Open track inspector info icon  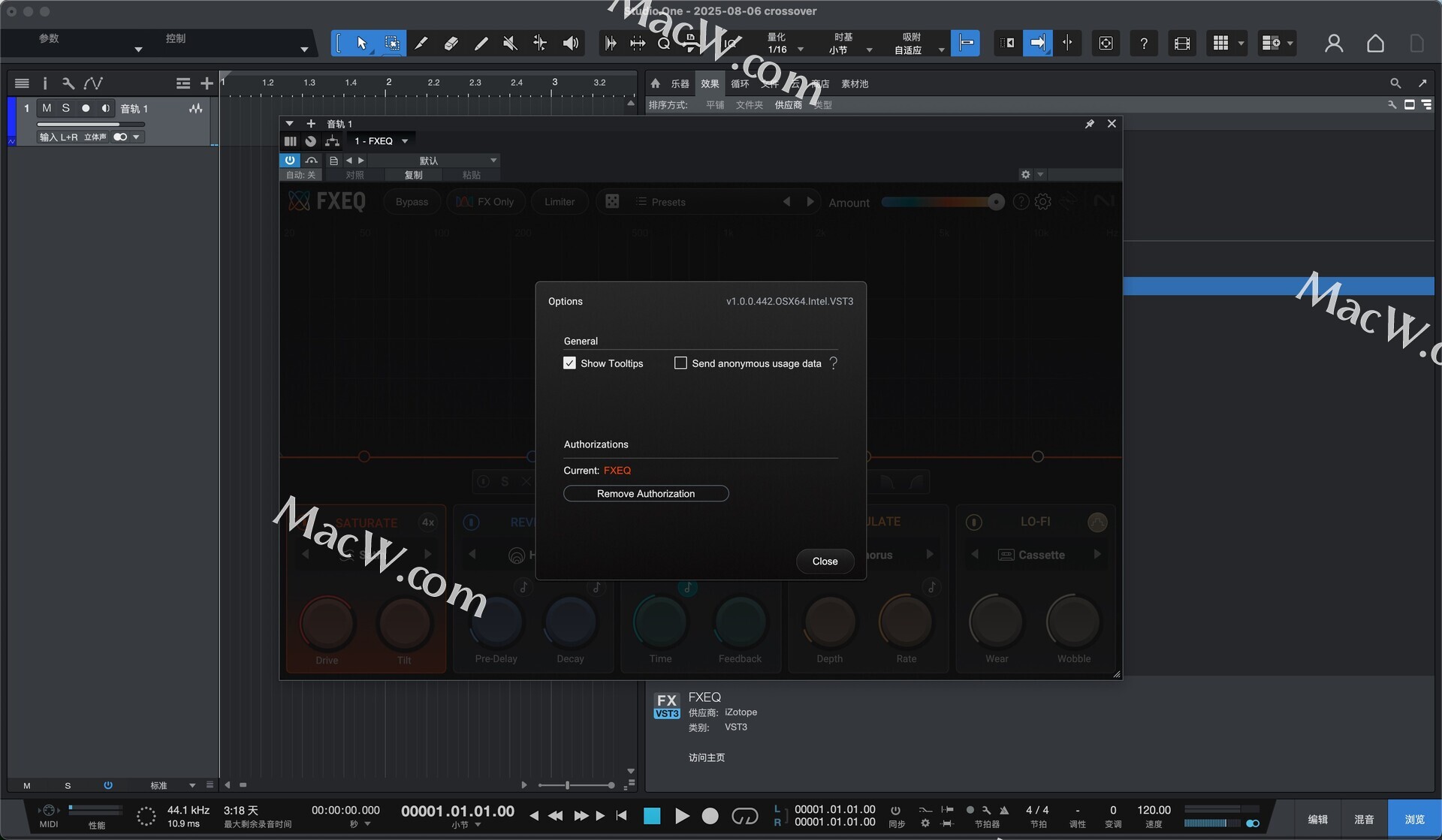[45, 83]
